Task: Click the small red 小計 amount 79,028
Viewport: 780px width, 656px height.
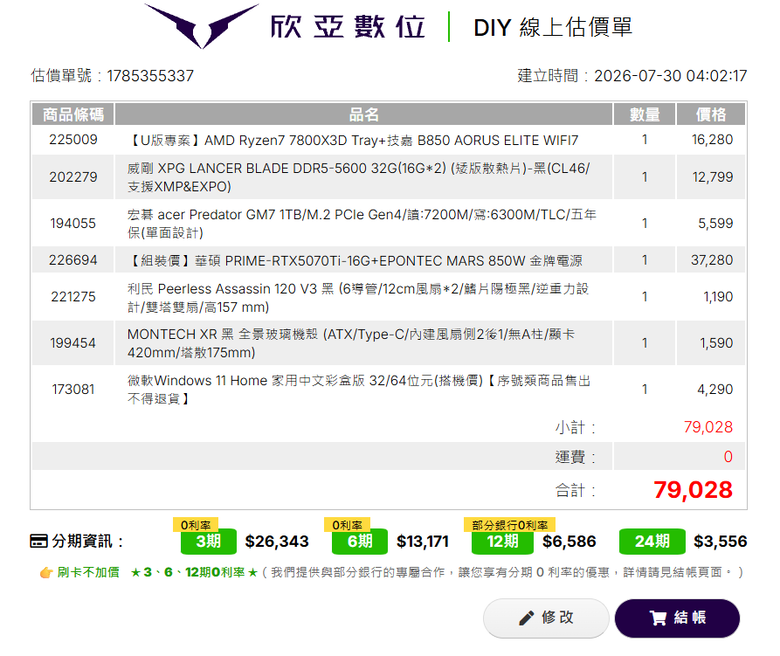Action: point(708,427)
